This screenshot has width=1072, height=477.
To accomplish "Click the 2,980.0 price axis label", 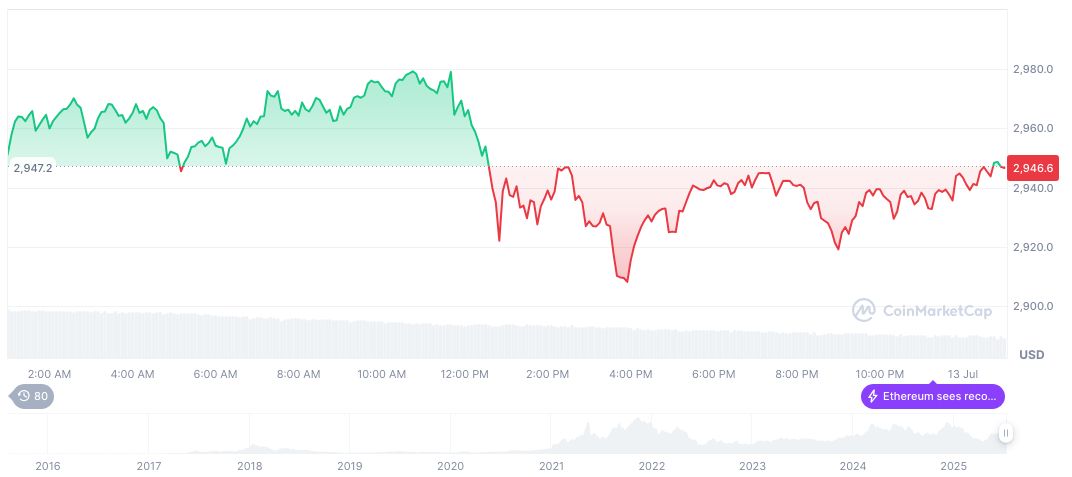I will point(1033,69).
